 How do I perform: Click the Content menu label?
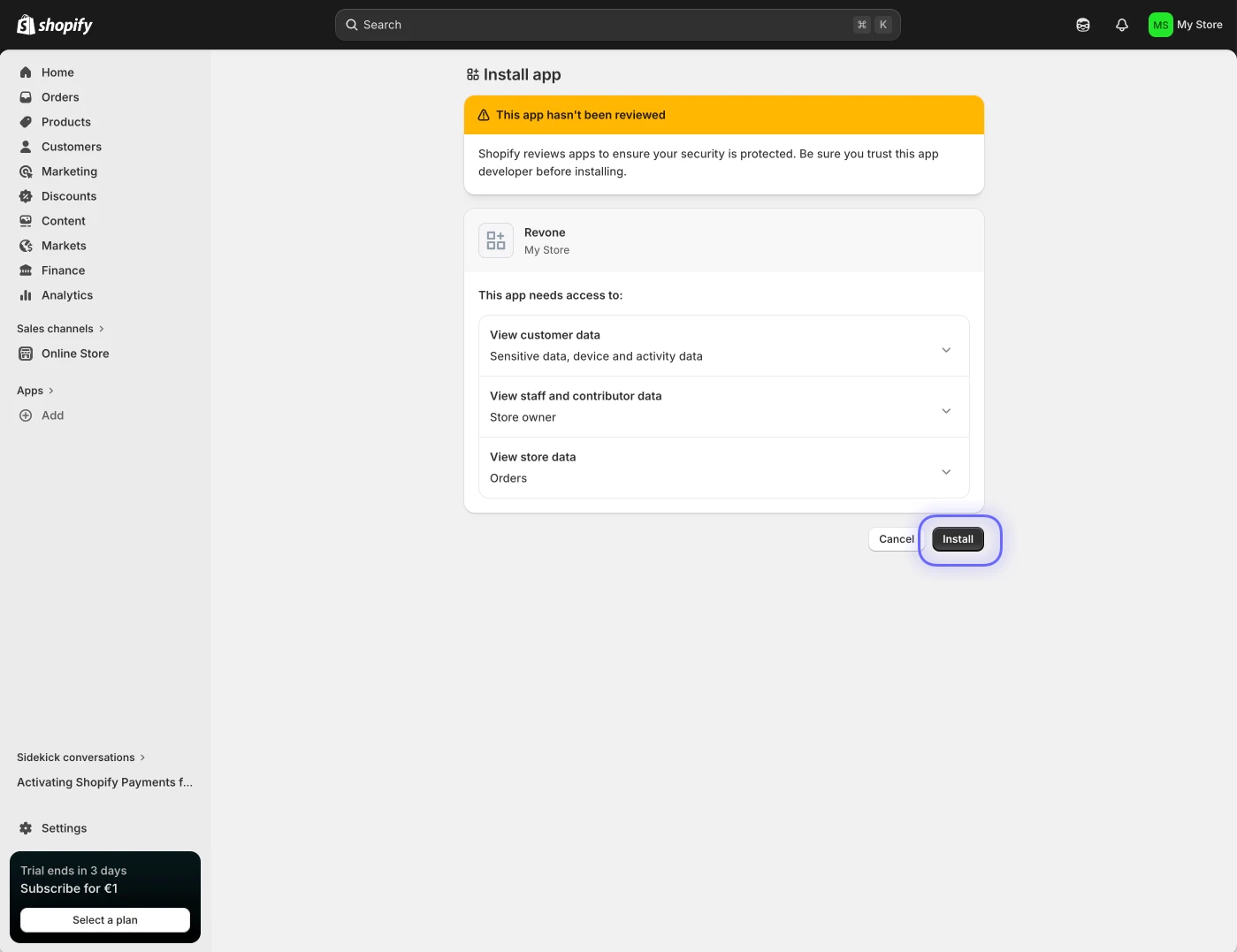tap(64, 221)
